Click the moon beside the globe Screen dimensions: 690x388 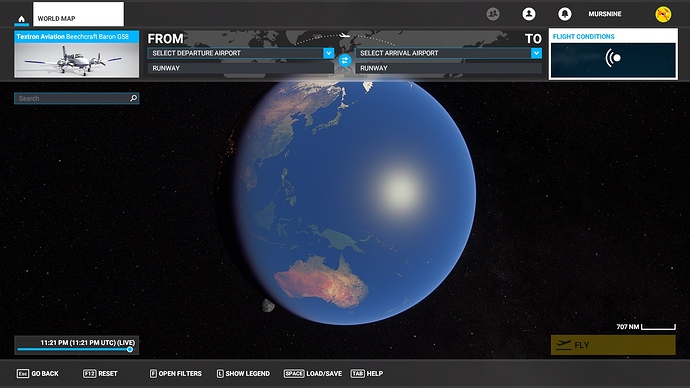coord(268,305)
